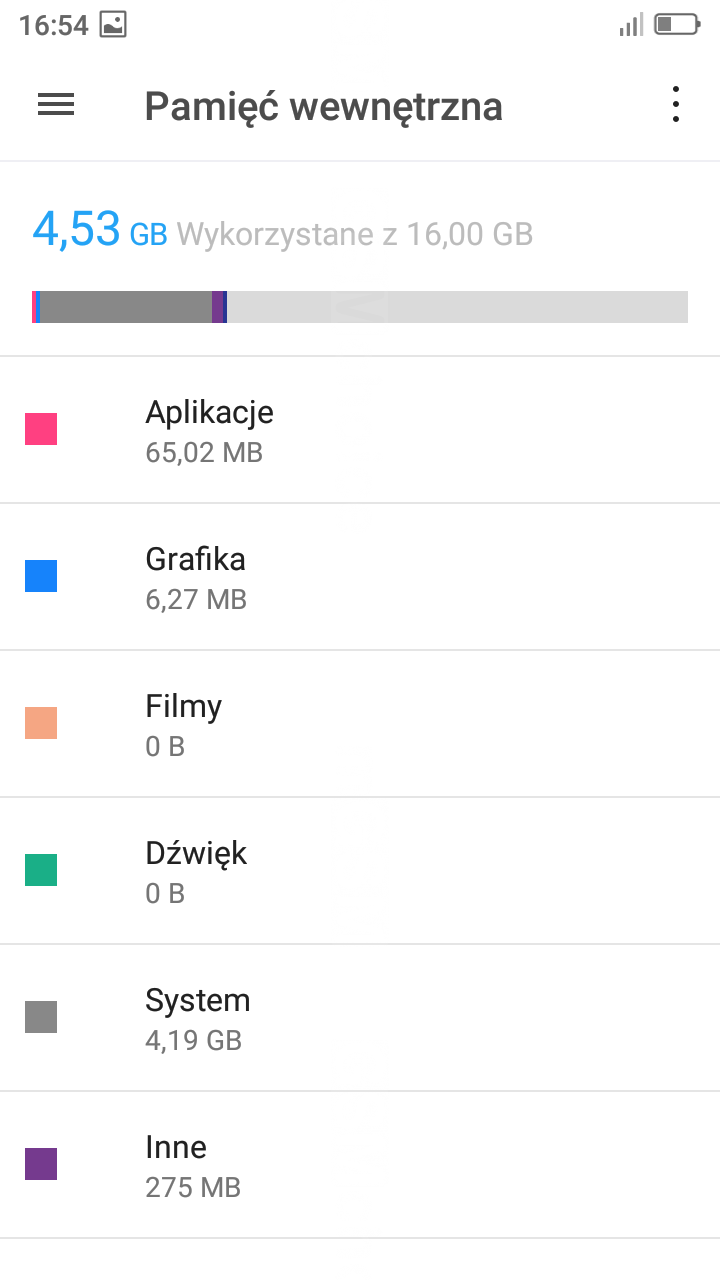The height and width of the screenshot is (1280, 720).
Task: Open the Filmy storage entry
Action: click(360, 724)
